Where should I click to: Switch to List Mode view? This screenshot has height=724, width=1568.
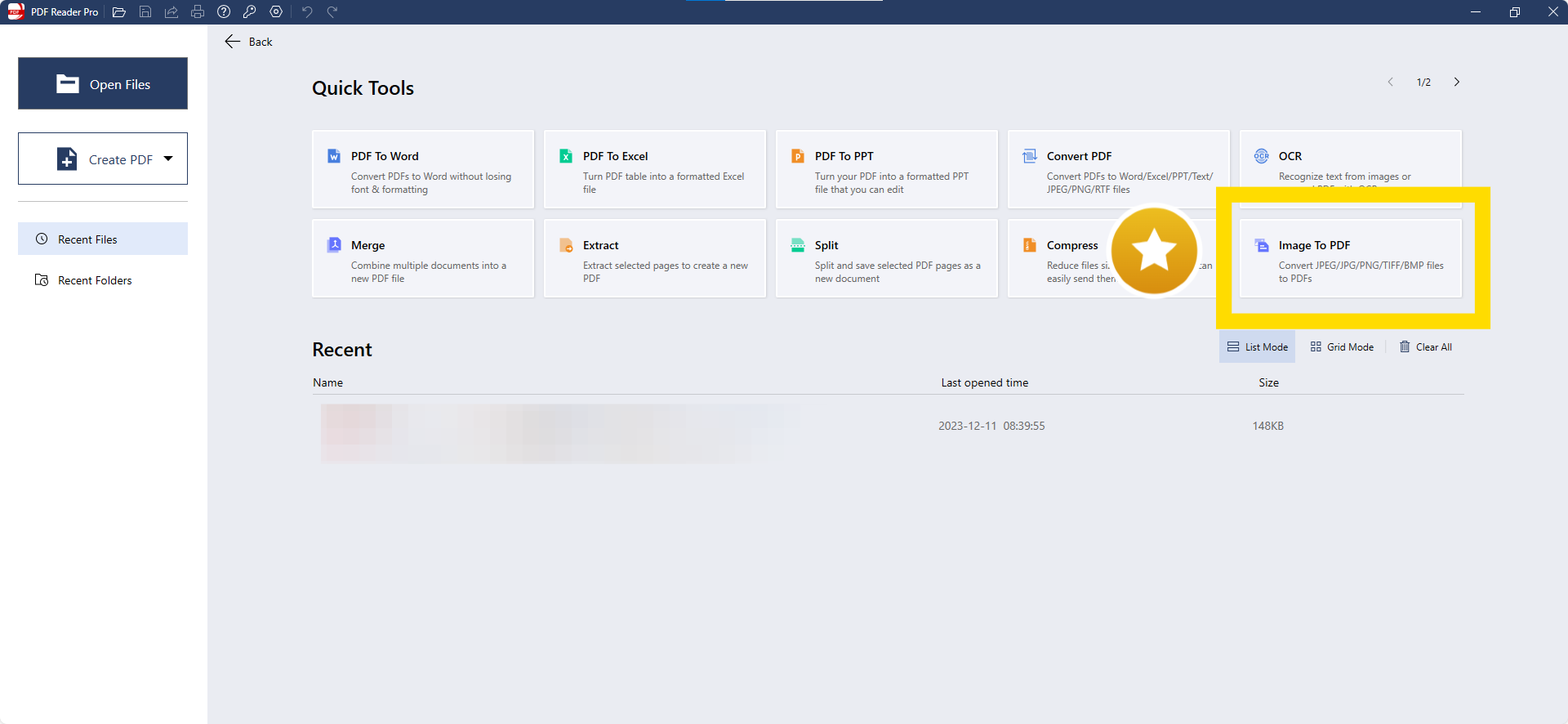1257,347
